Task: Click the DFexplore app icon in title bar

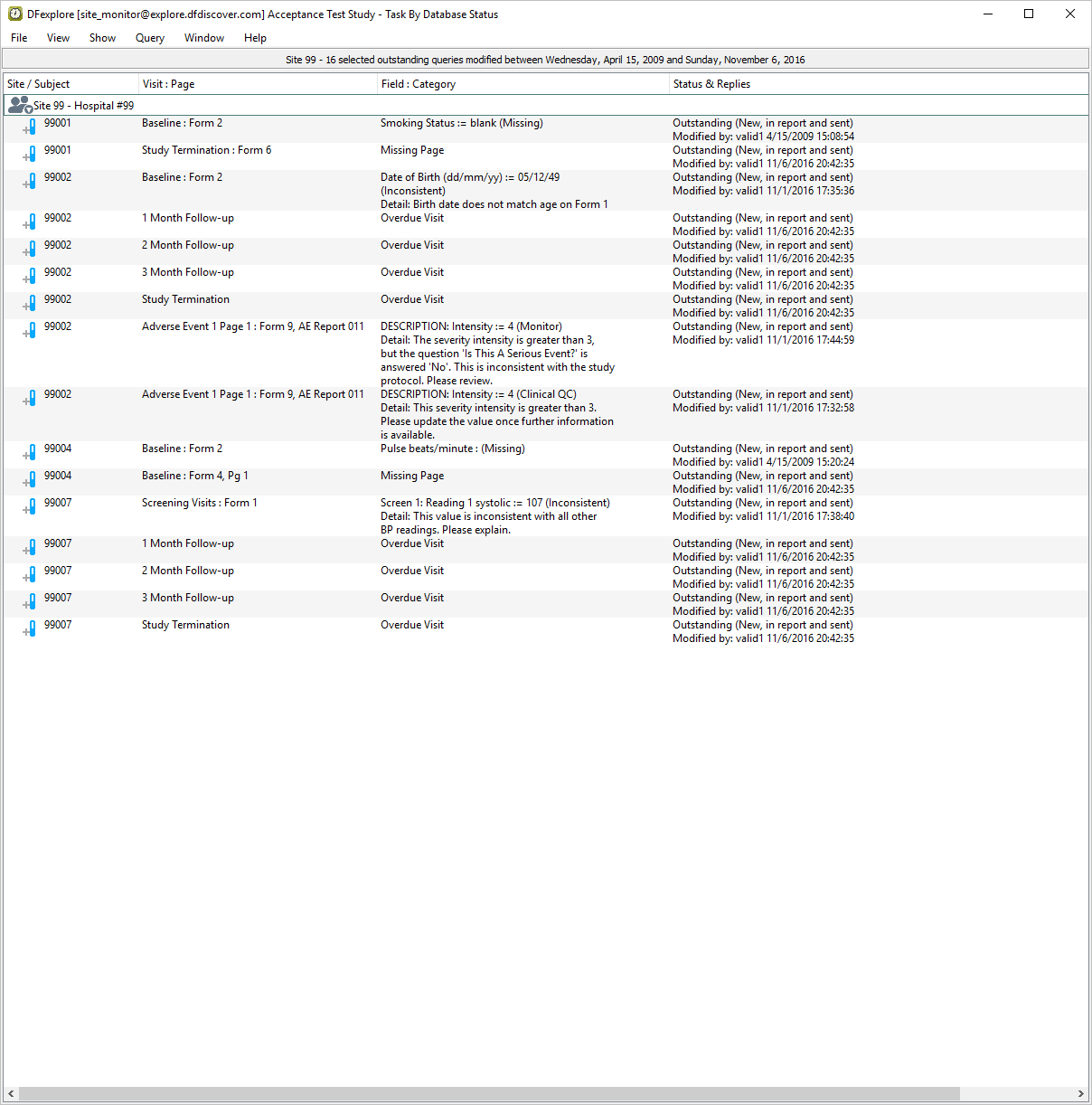Action: click(14, 14)
